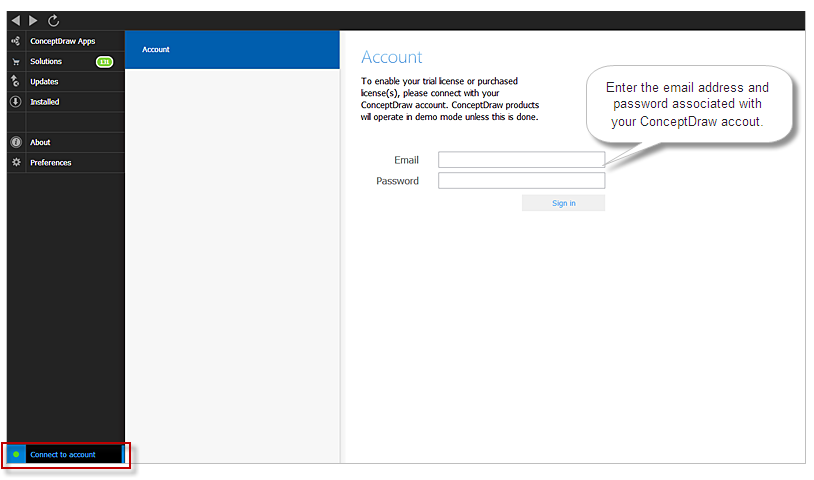Viewport: 814px width, 480px height.
Task: Click the Email field label
Action: click(406, 160)
